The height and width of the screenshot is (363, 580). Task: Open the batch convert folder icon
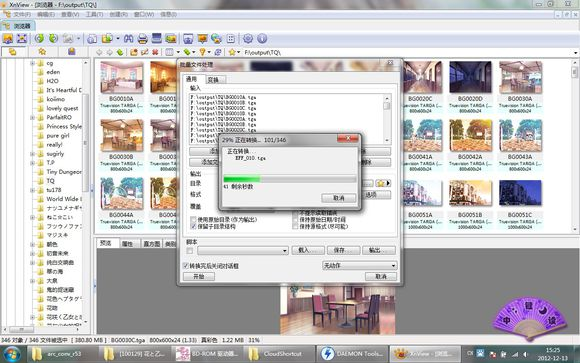click(107, 38)
